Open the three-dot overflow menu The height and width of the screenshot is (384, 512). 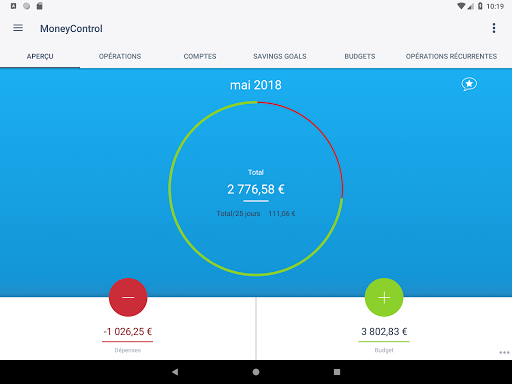[494, 28]
